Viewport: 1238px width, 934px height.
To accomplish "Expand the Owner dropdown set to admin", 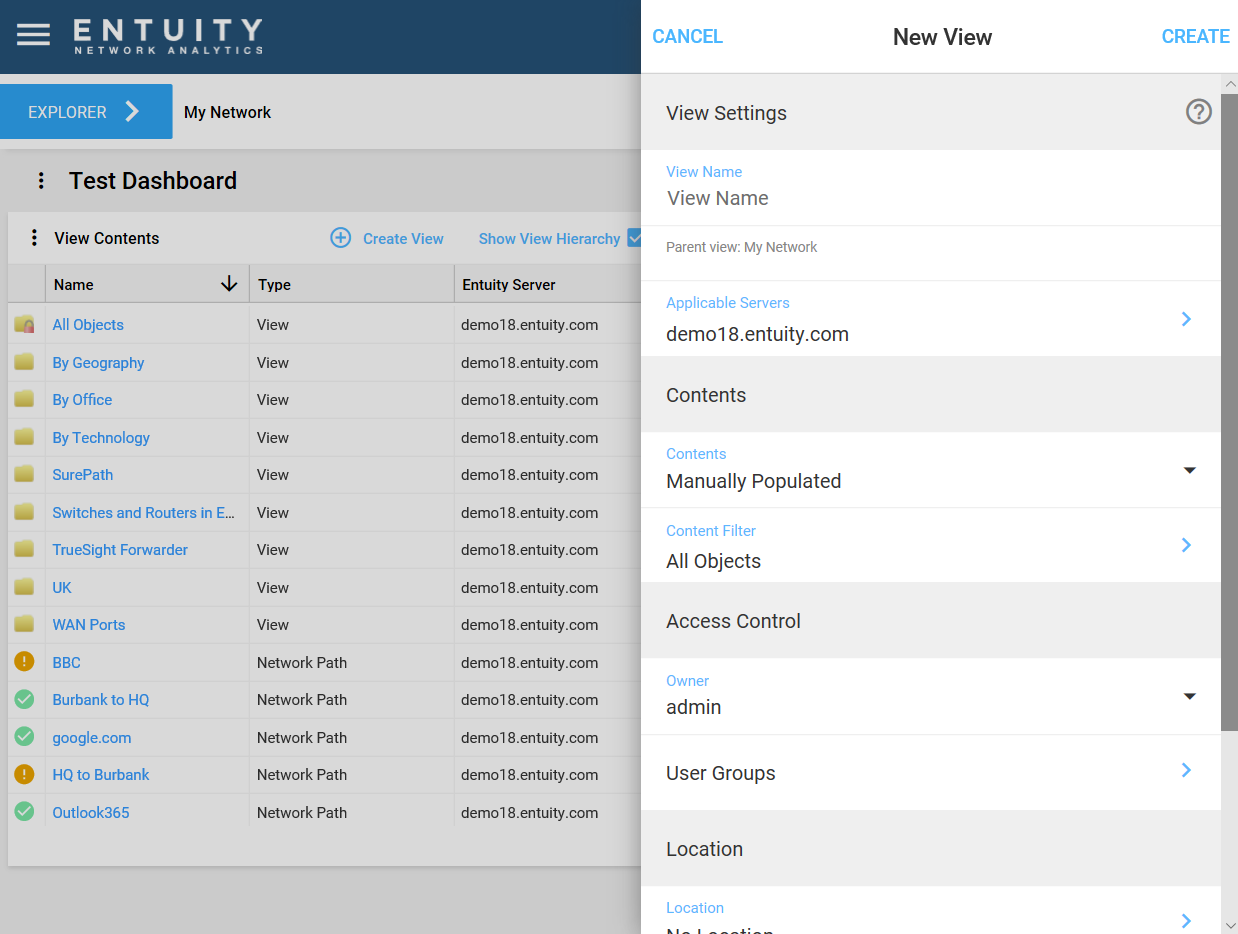I will tap(1189, 696).
